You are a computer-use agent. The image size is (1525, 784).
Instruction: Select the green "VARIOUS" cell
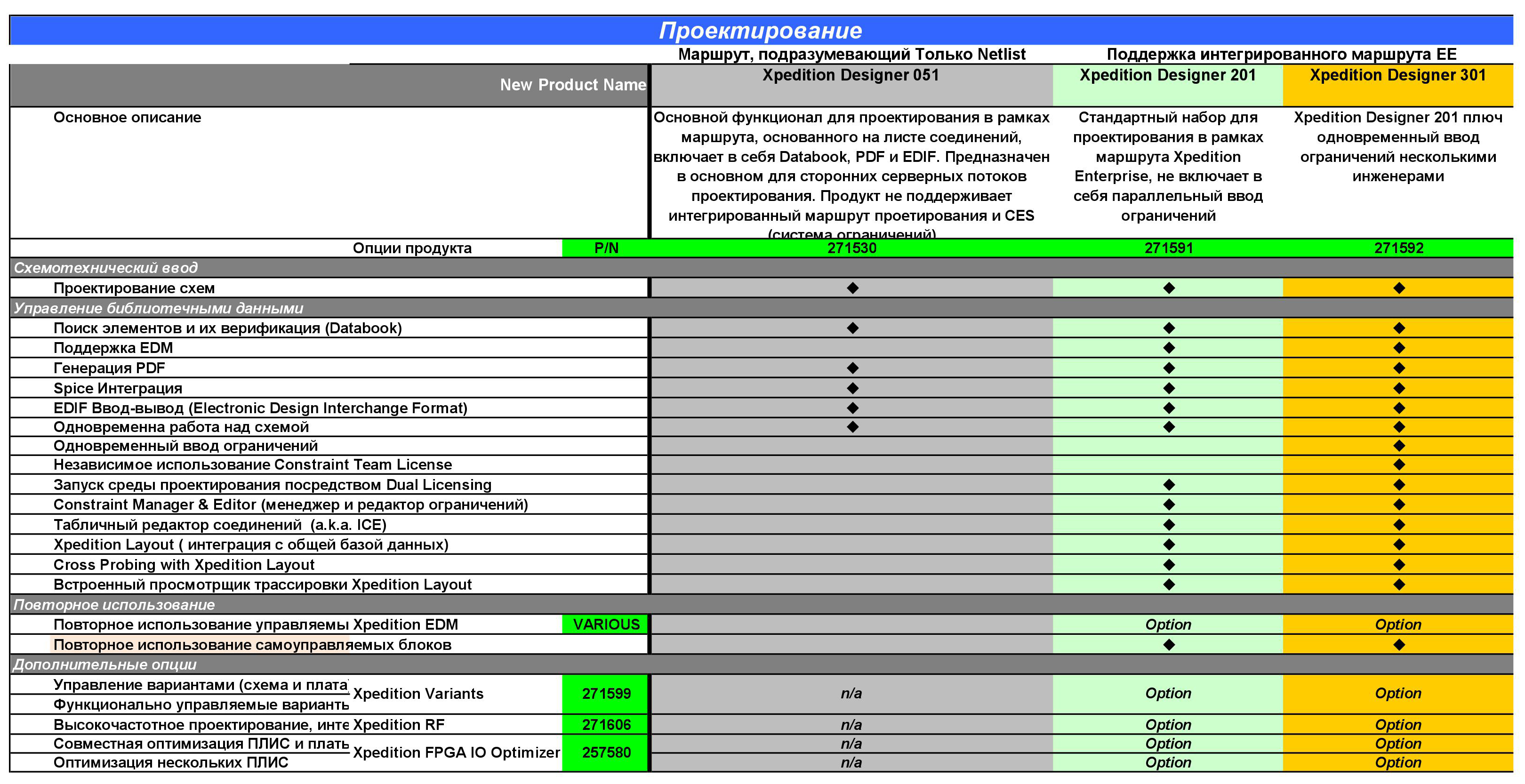pyautogui.click(x=606, y=625)
